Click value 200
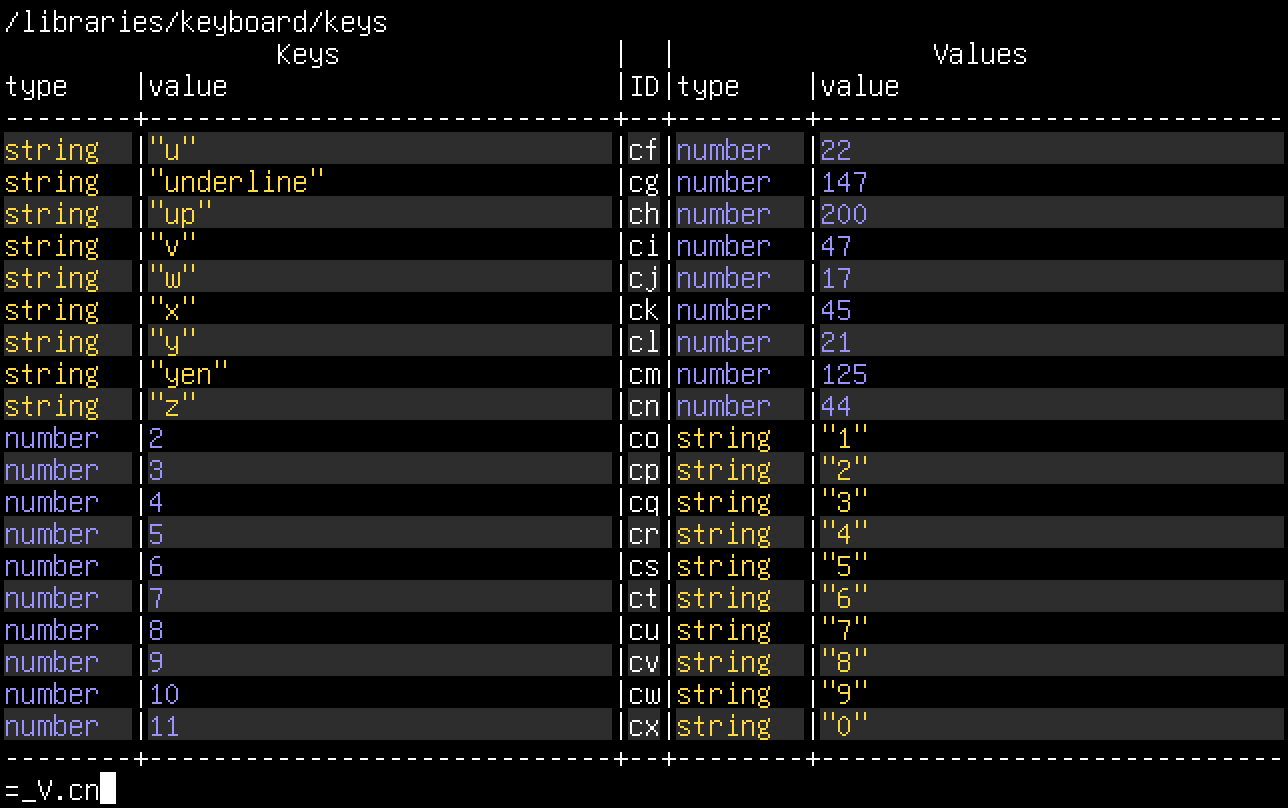The height and width of the screenshot is (808, 1288). click(844, 214)
